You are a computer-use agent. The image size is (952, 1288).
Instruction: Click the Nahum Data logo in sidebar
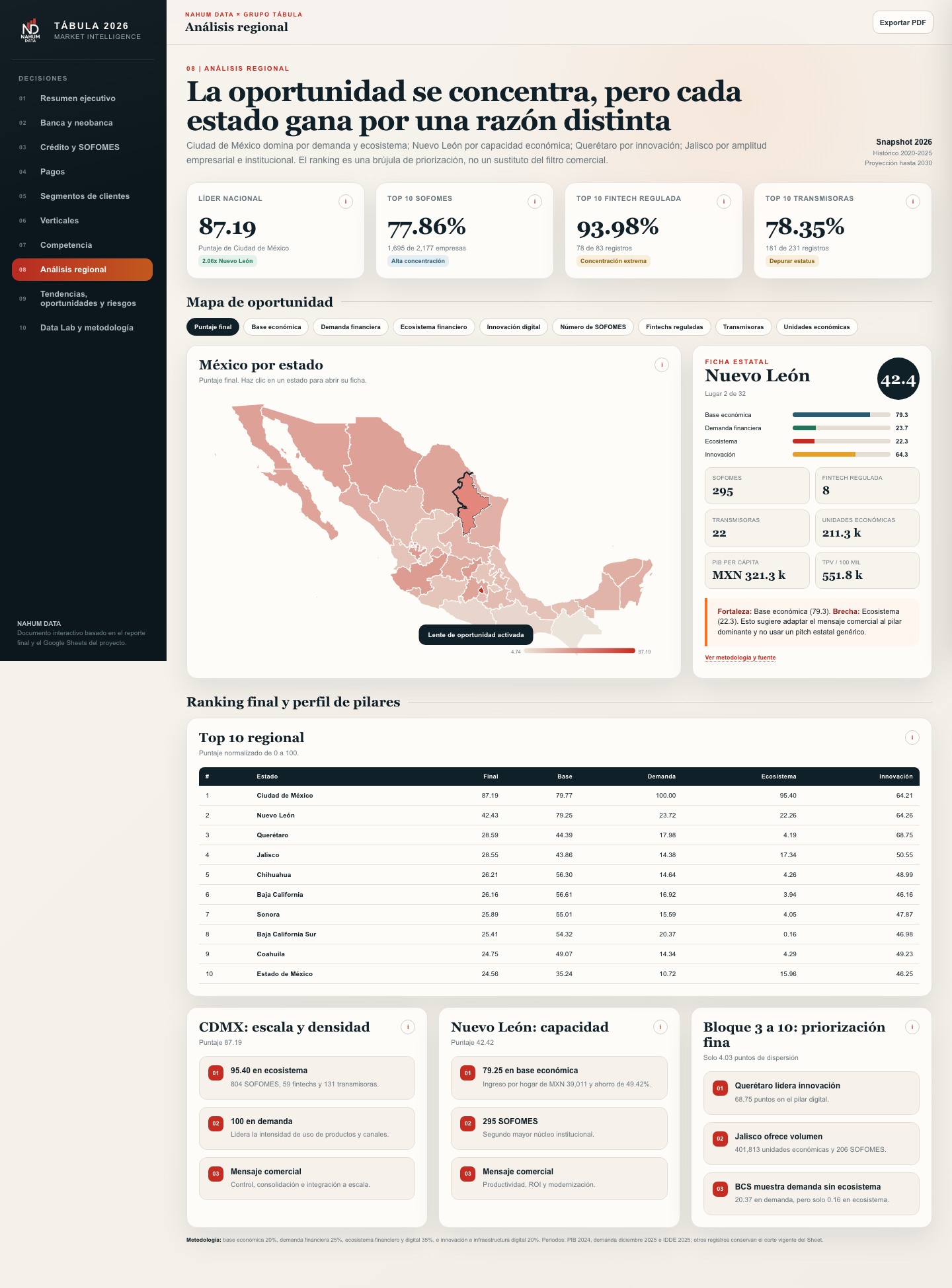pyautogui.click(x=30, y=30)
